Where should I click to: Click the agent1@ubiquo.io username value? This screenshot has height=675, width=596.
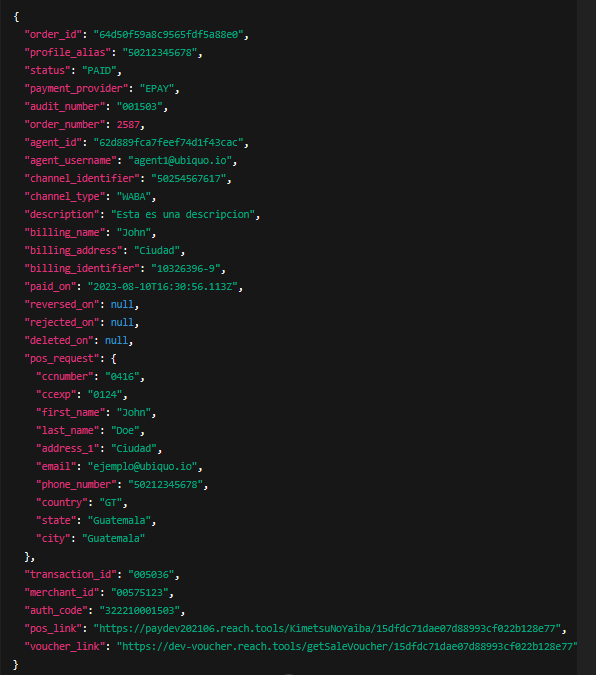(180, 161)
